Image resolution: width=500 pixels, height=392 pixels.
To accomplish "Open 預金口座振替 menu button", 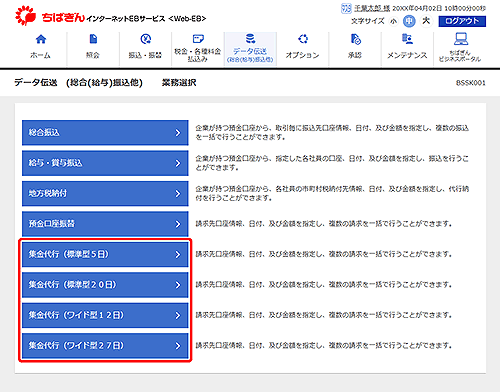I will point(105,224).
